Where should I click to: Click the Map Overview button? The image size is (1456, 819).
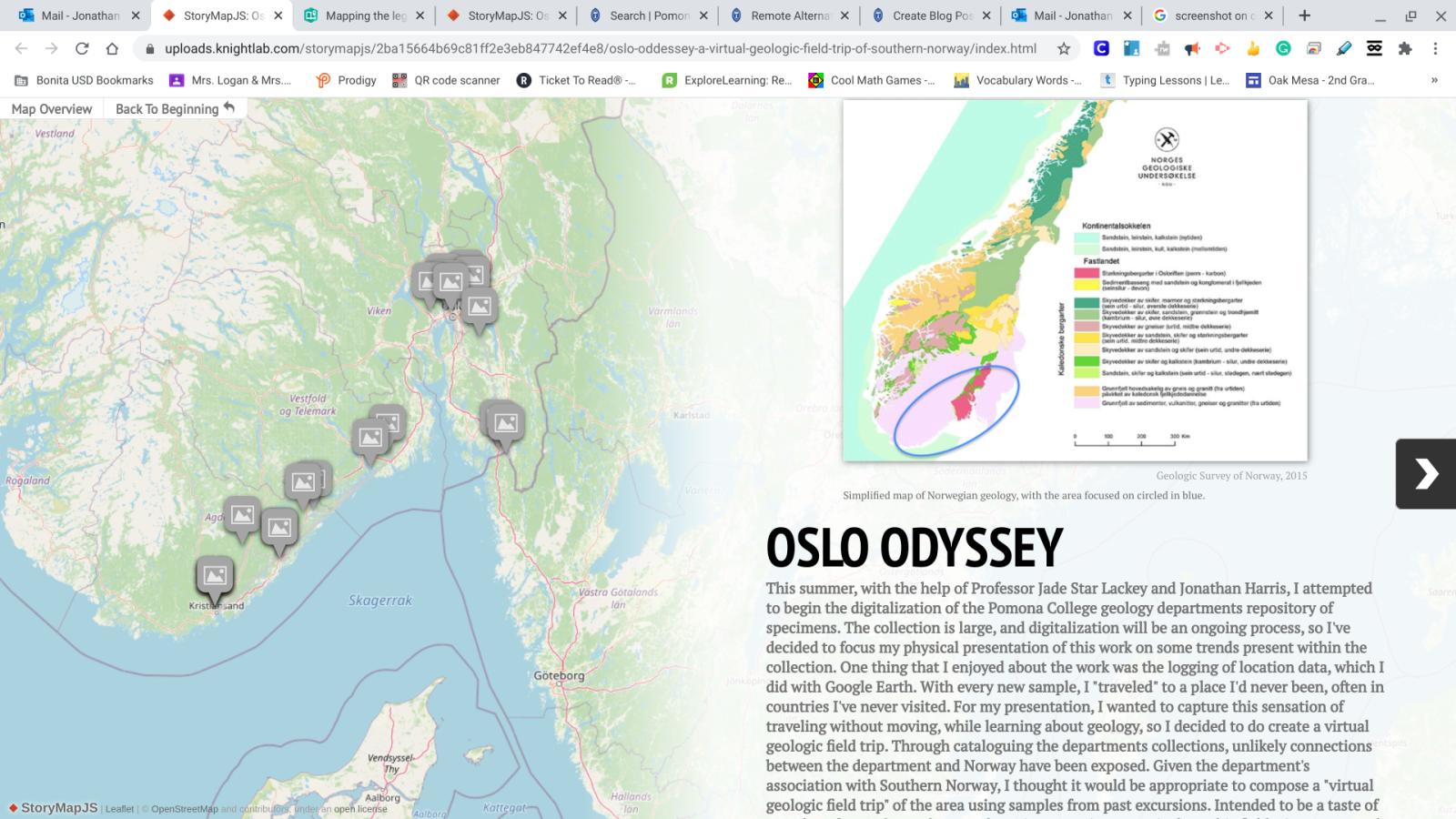pos(52,109)
